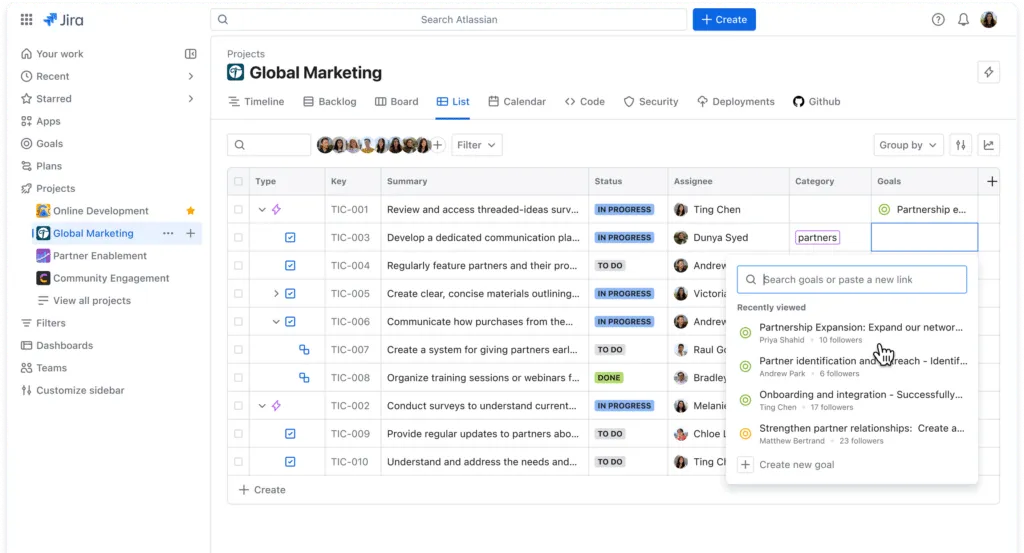Click Create new goal in the popup
Screen dimensions: 1024x553
click(x=795, y=465)
